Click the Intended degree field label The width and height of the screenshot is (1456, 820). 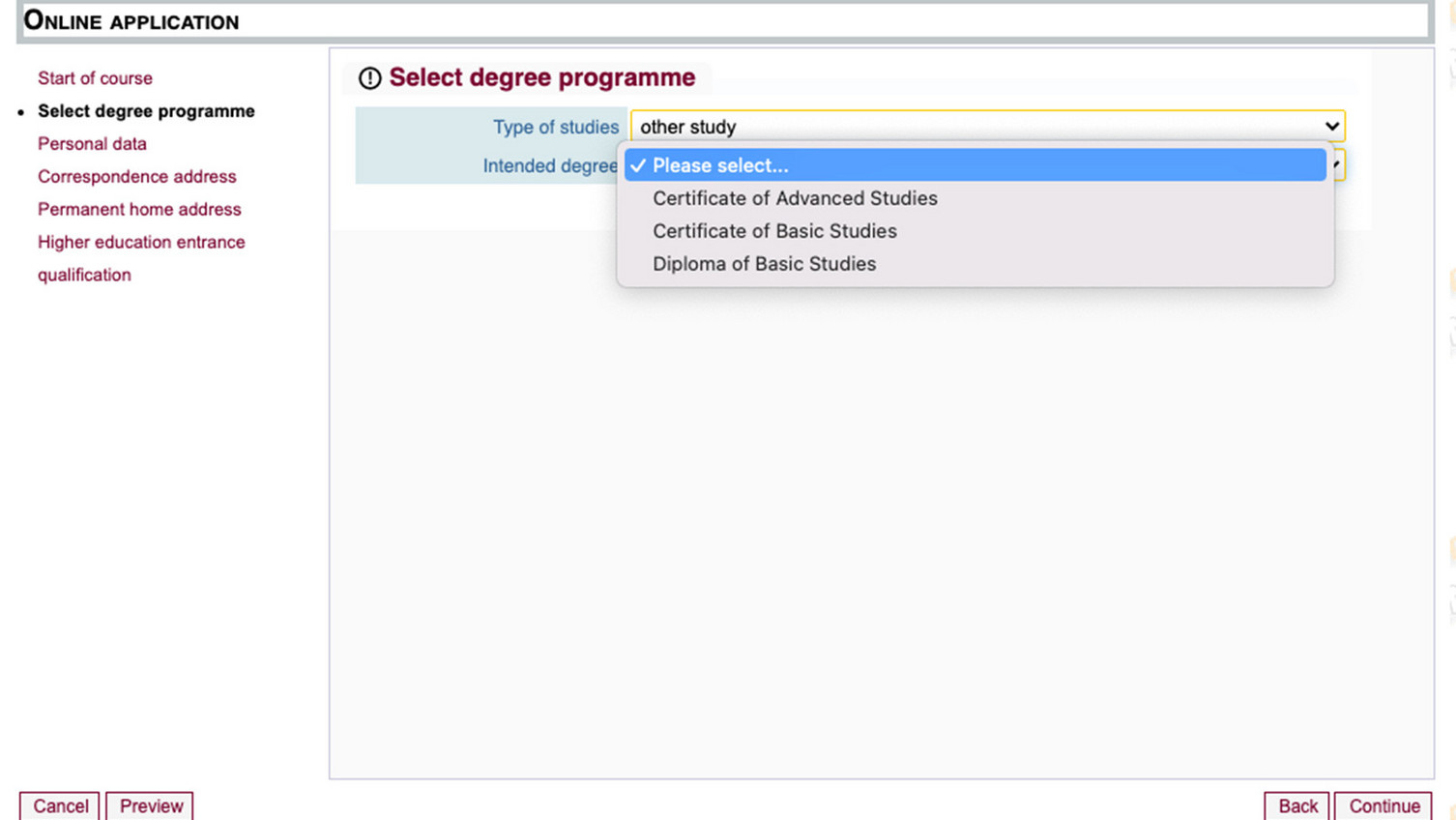tap(549, 166)
